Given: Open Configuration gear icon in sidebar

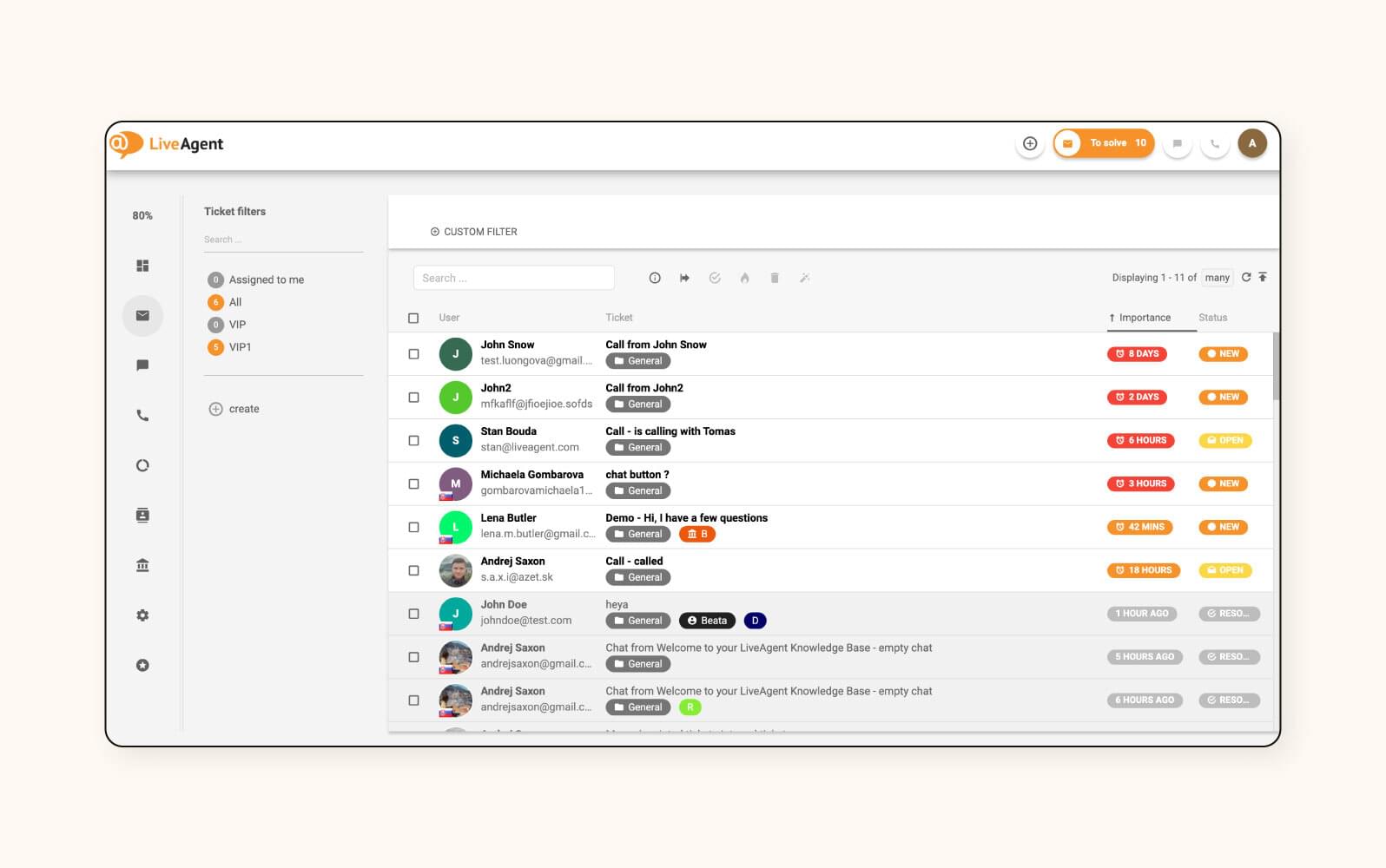Looking at the screenshot, I should [x=142, y=615].
